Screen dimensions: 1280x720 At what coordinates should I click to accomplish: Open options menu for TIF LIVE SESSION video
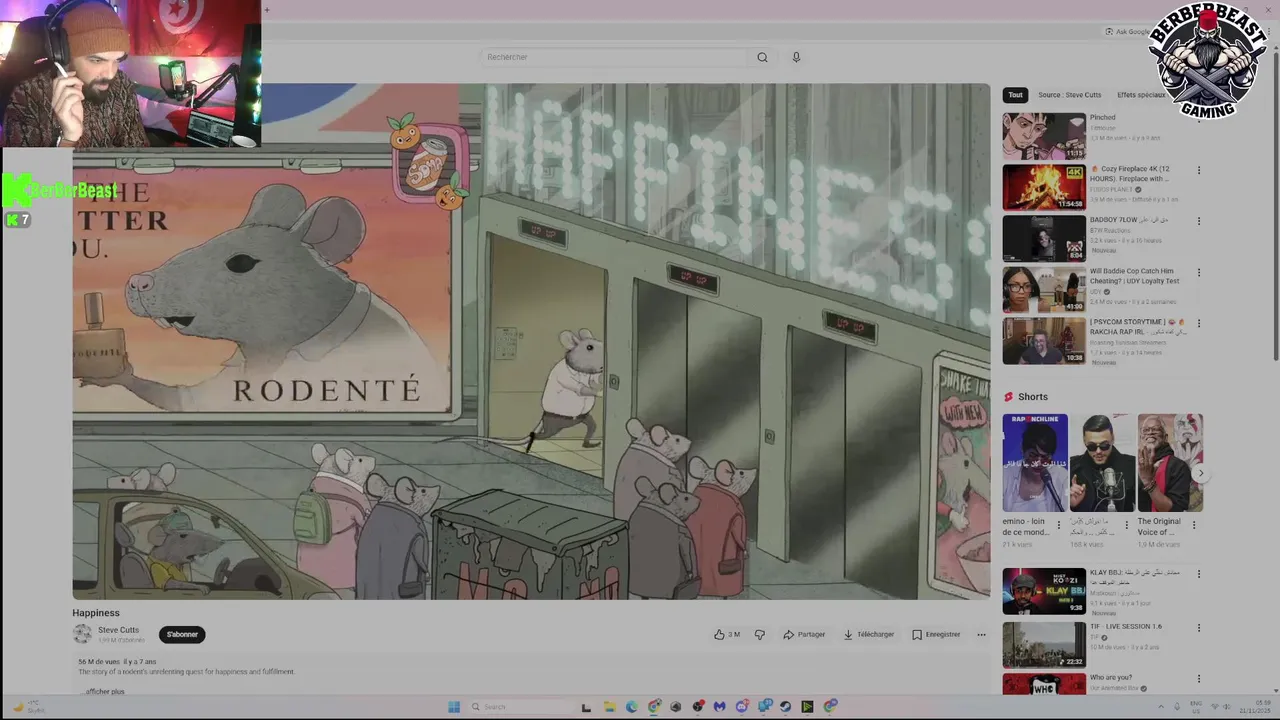coord(1198,627)
